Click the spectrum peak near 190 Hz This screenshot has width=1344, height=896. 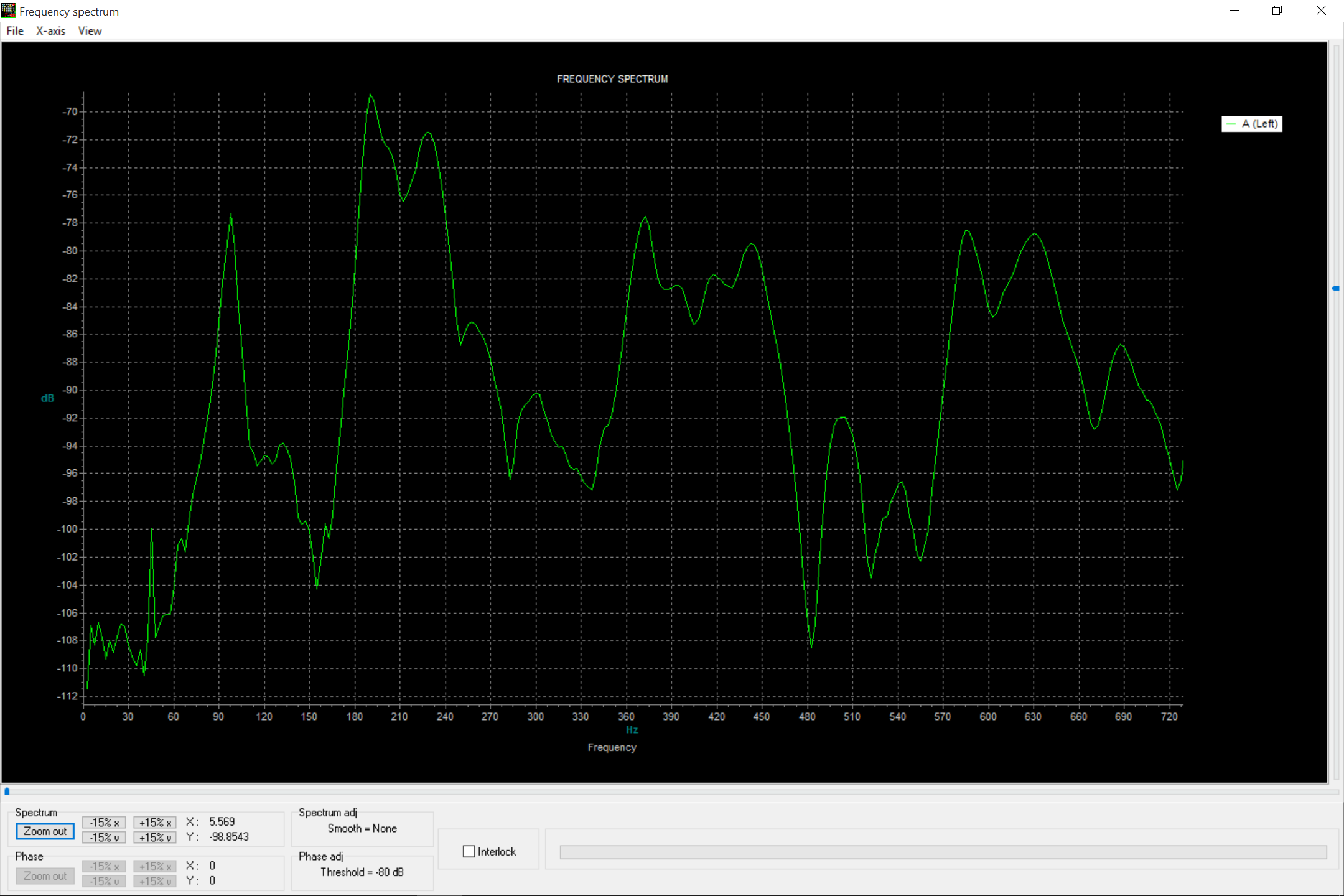[370, 95]
